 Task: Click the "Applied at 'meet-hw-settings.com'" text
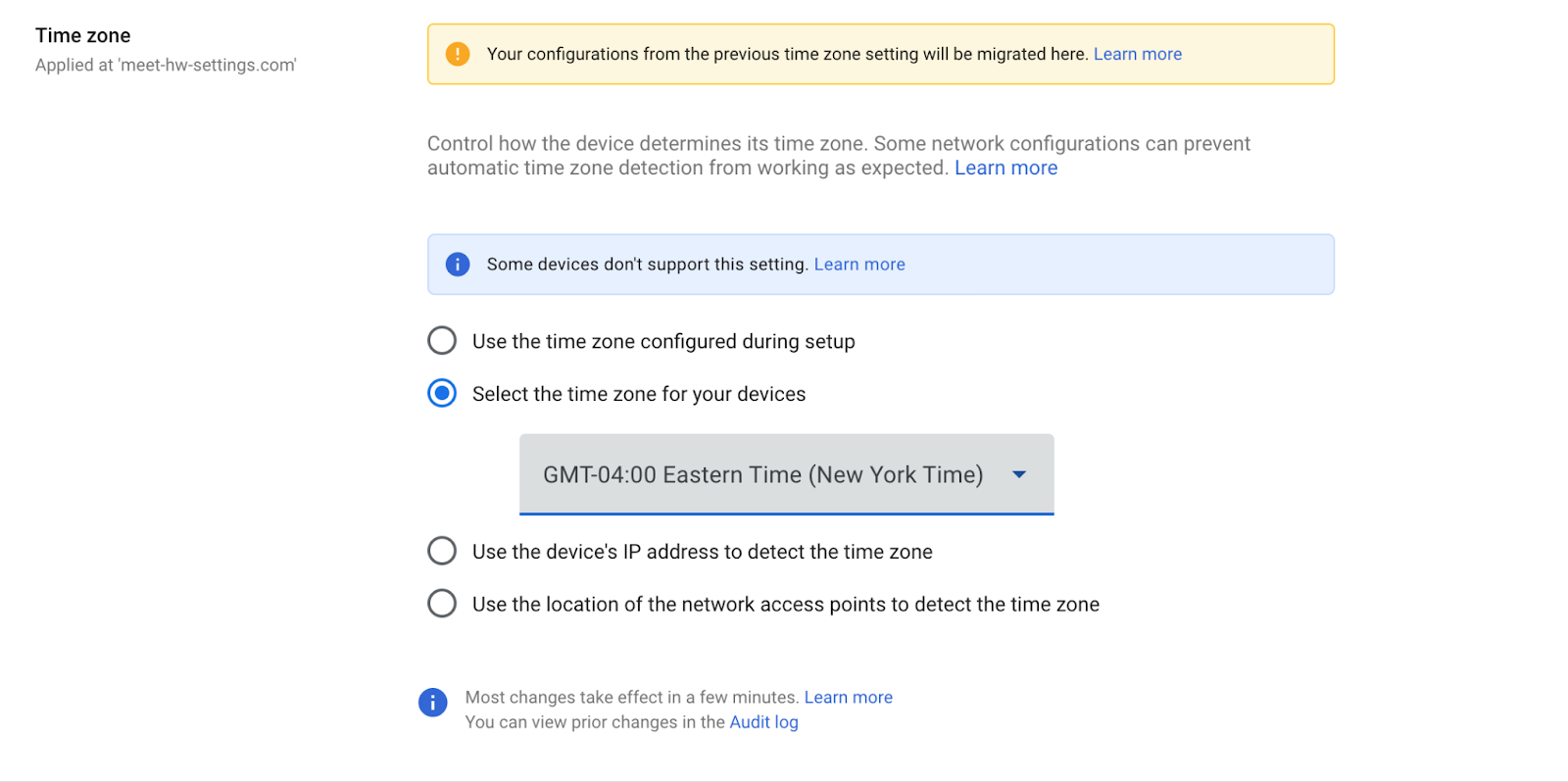coord(166,65)
